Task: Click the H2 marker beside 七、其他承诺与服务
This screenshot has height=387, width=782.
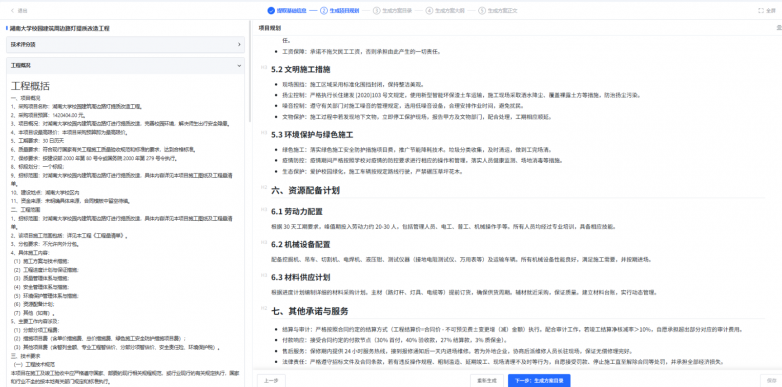Action: 263,309
